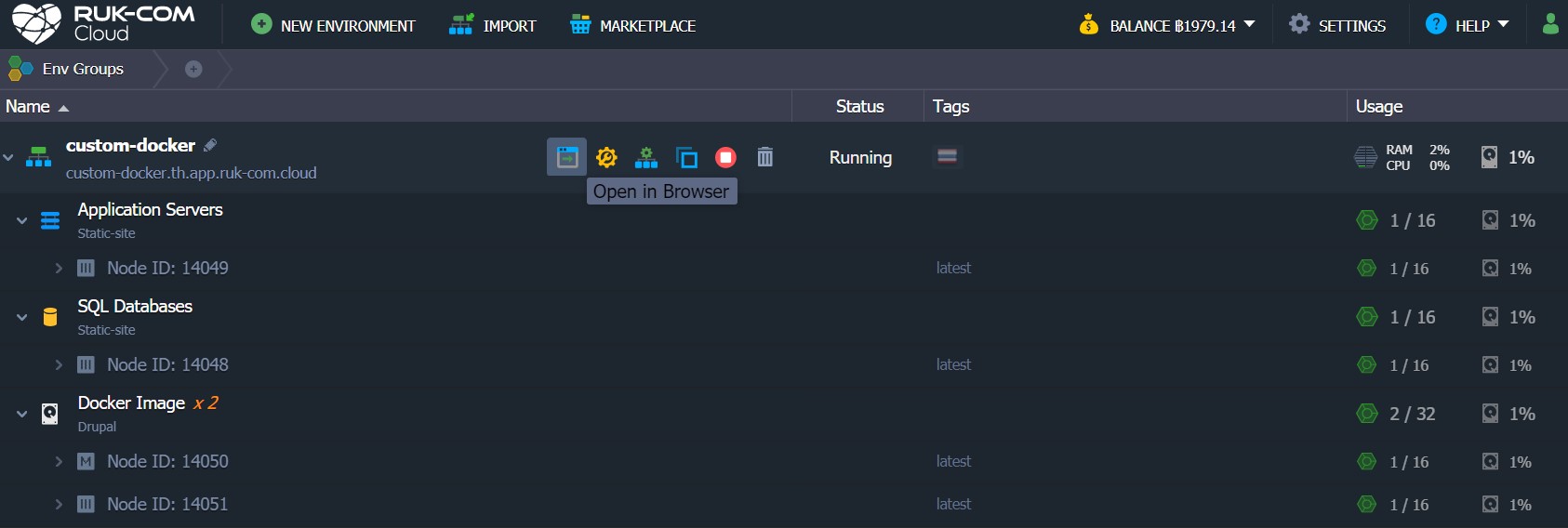Screen dimensions: 1568x528
Task: Click the latest tag of Node 14048
Action: [x=953, y=365]
